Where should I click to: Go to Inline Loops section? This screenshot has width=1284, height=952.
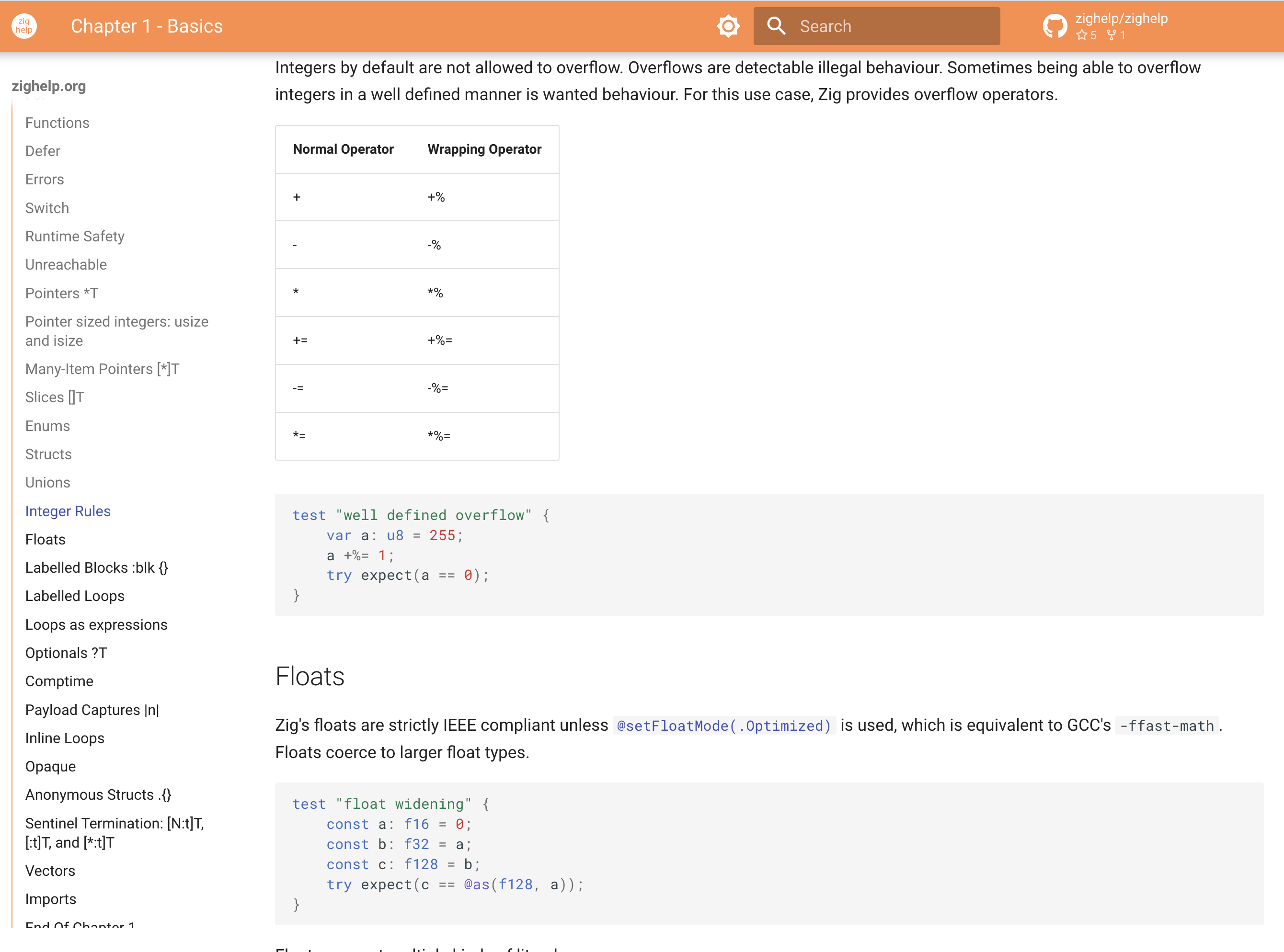(x=65, y=738)
